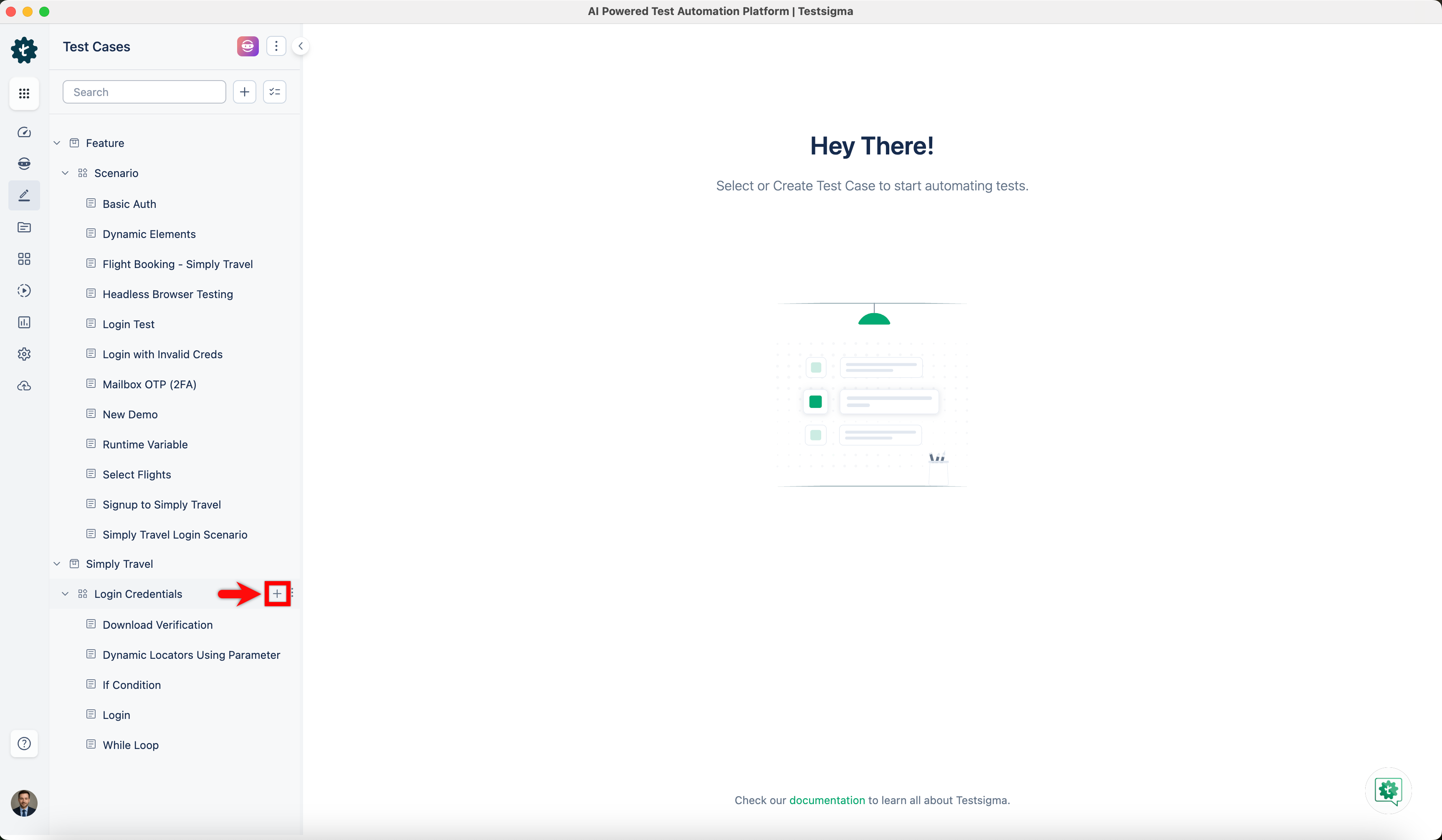Open the Login Test case
Viewport: 1442px width, 840px height.
pyautogui.click(x=129, y=324)
